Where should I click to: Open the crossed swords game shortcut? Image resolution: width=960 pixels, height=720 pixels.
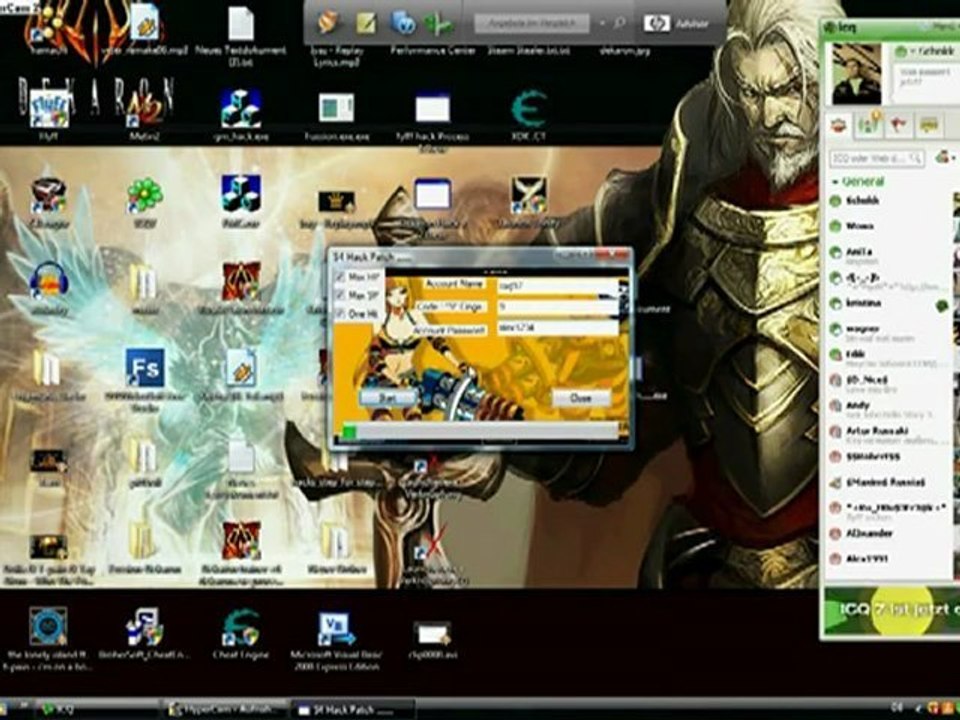[528, 202]
